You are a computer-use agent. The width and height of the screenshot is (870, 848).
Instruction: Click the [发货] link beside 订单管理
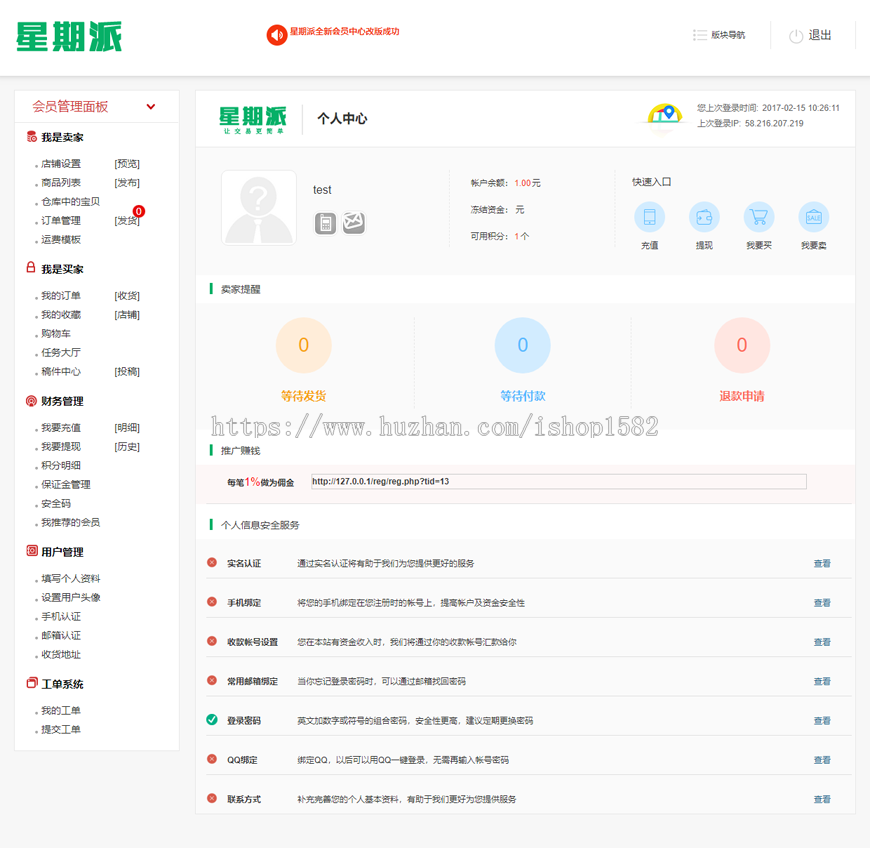[x=127, y=221]
